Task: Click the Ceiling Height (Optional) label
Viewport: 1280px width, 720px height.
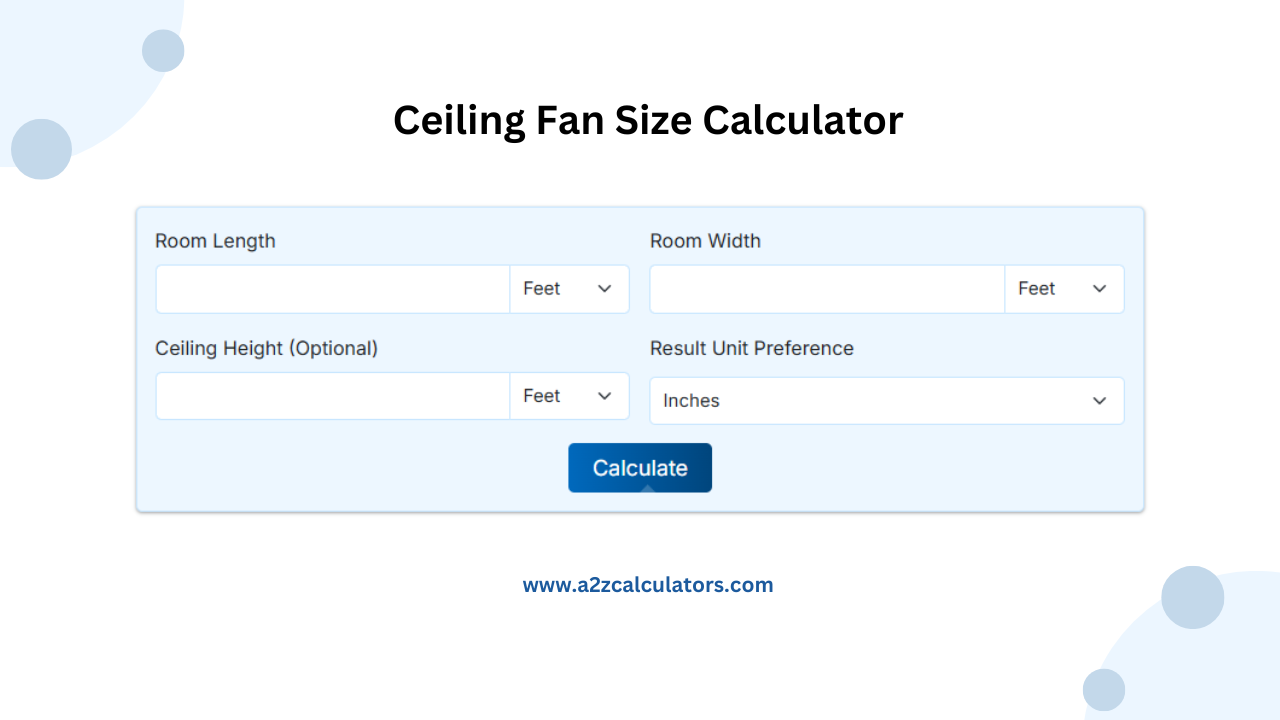Action: 266,348
